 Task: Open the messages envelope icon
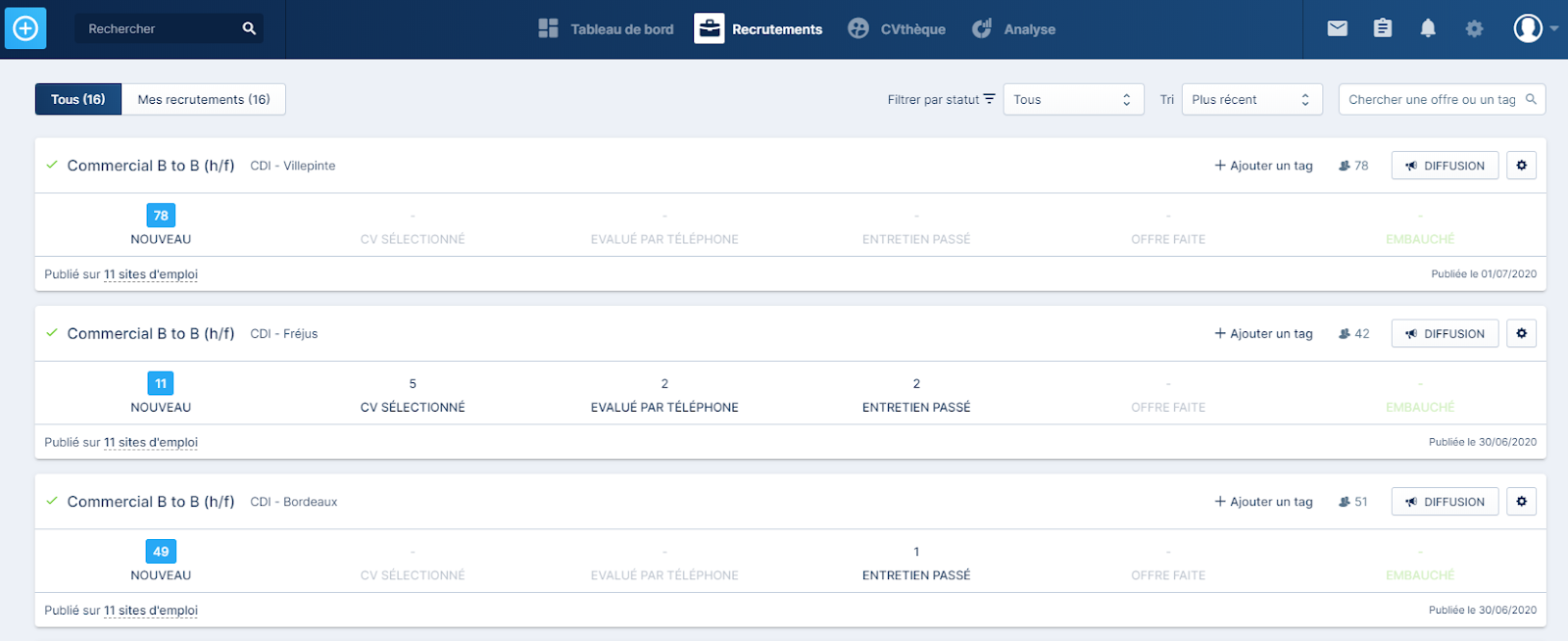tap(1337, 28)
